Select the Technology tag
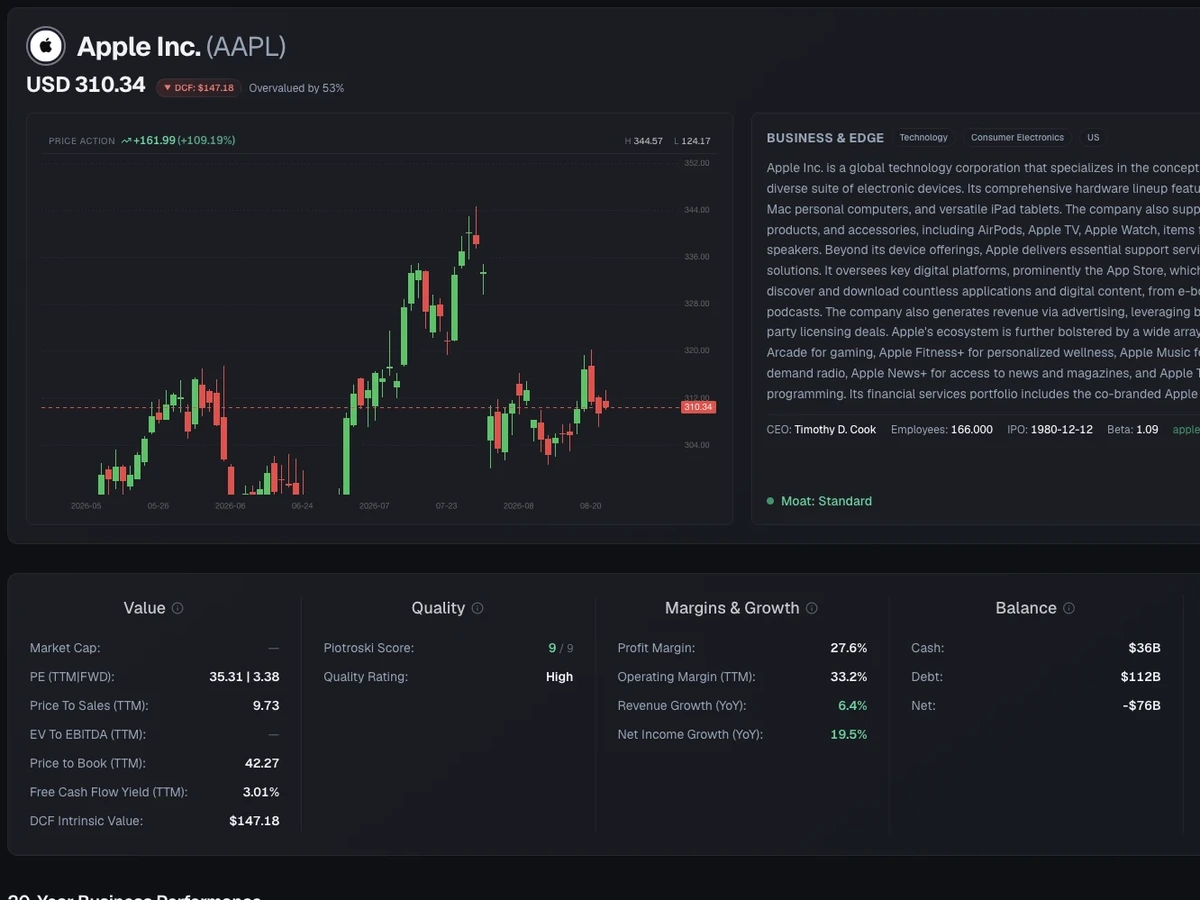 [x=923, y=138]
